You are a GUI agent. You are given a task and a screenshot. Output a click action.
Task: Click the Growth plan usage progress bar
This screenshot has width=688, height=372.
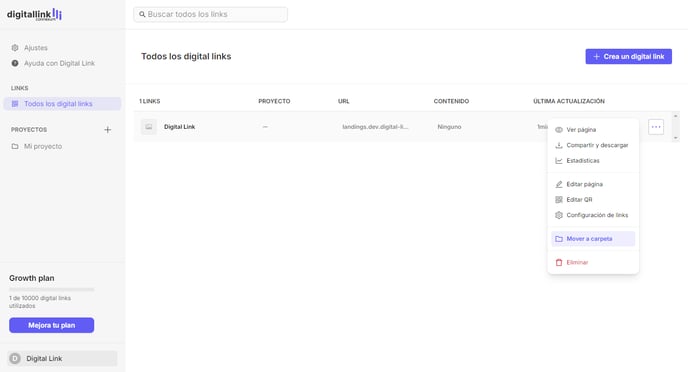[x=52, y=290]
